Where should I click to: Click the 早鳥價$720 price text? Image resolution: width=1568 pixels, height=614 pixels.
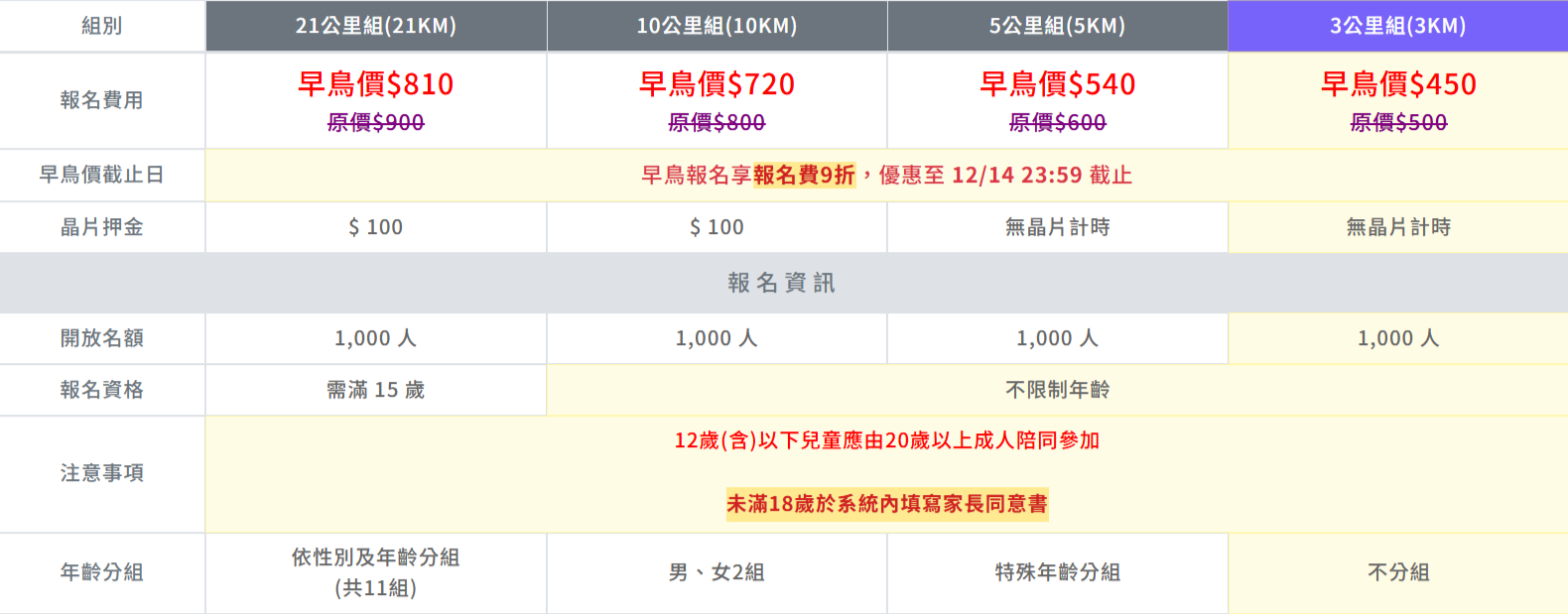[717, 84]
